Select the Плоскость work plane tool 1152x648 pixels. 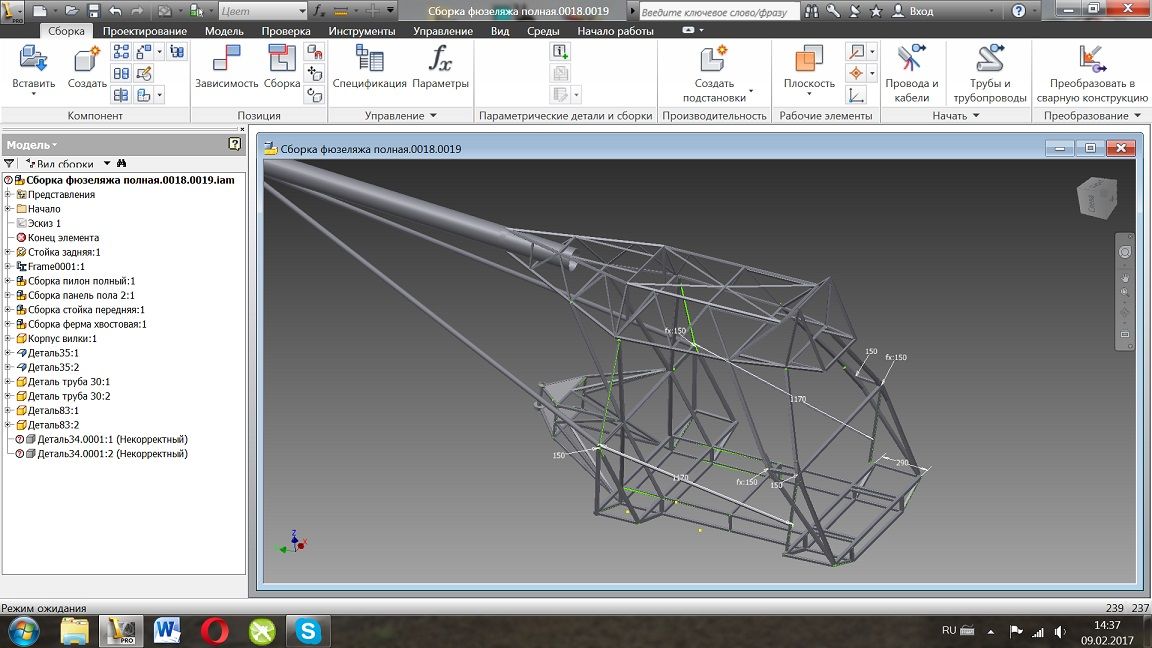[x=808, y=62]
